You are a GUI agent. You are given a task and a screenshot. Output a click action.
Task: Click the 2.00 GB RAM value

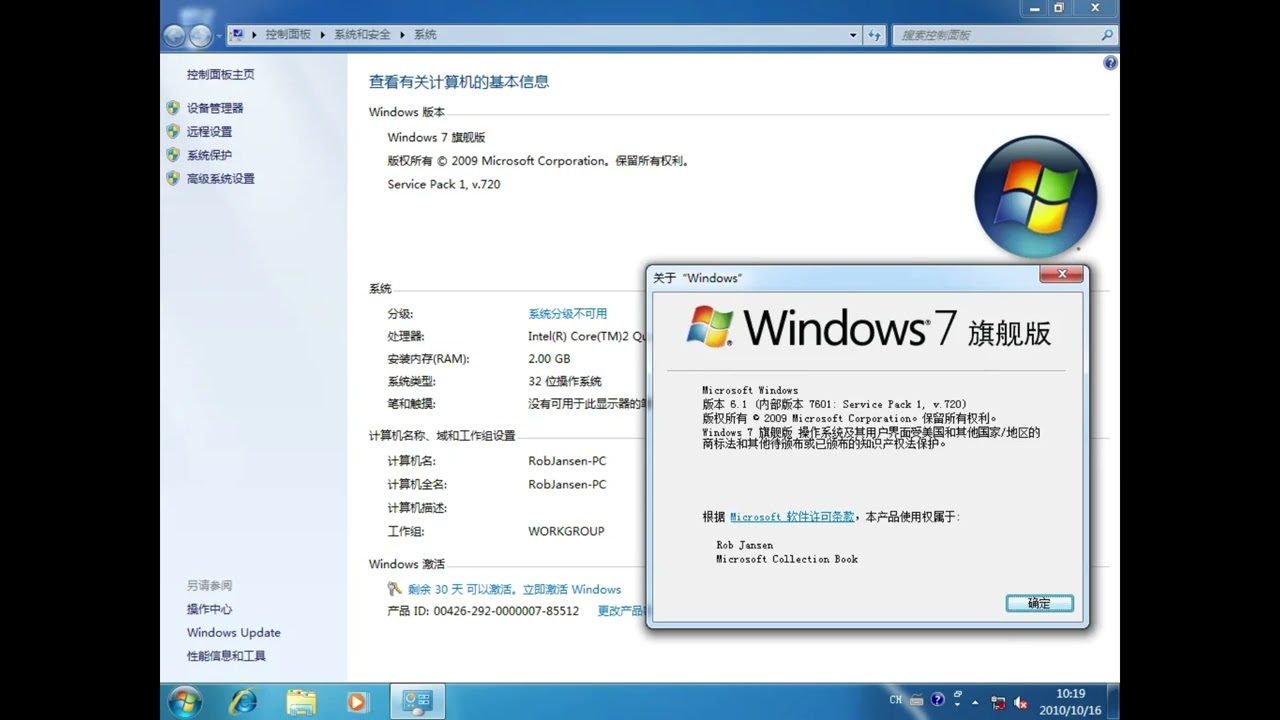pyautogui.click(x=549, y=359)
